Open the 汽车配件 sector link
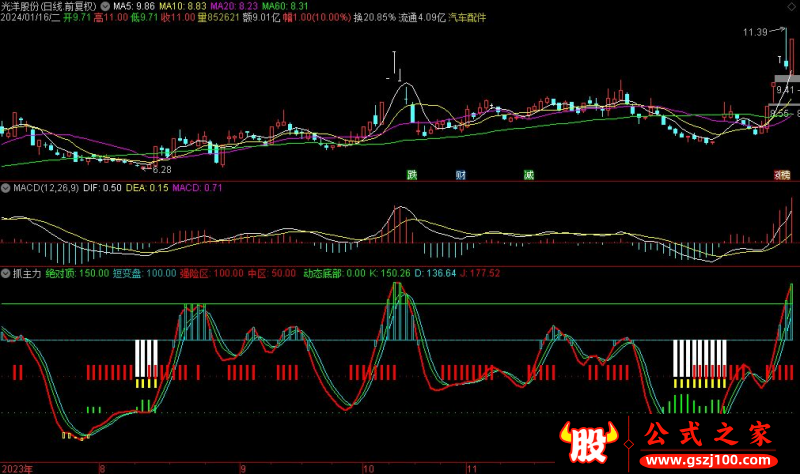Viewport: 800px width, 474px height. [x=469, y=18]
